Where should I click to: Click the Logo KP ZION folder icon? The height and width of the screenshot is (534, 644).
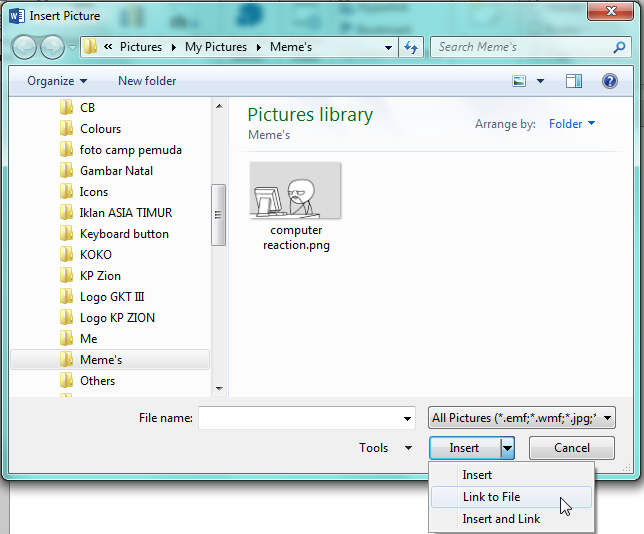click(x=66, y=317)
